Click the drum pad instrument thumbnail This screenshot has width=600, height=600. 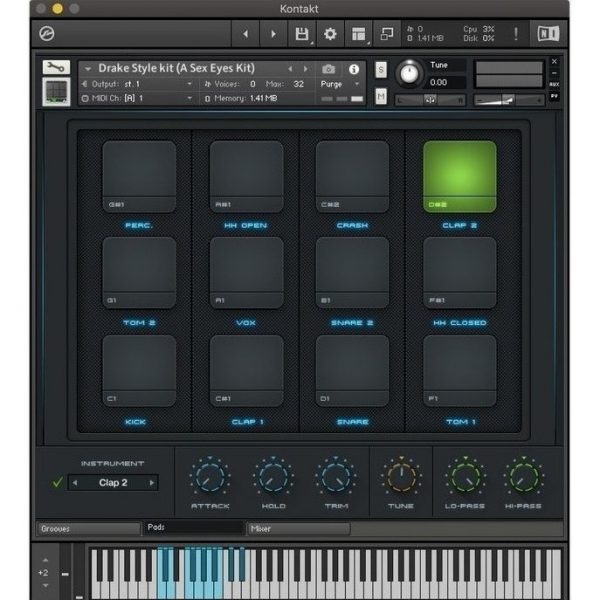tap(56, 91)
